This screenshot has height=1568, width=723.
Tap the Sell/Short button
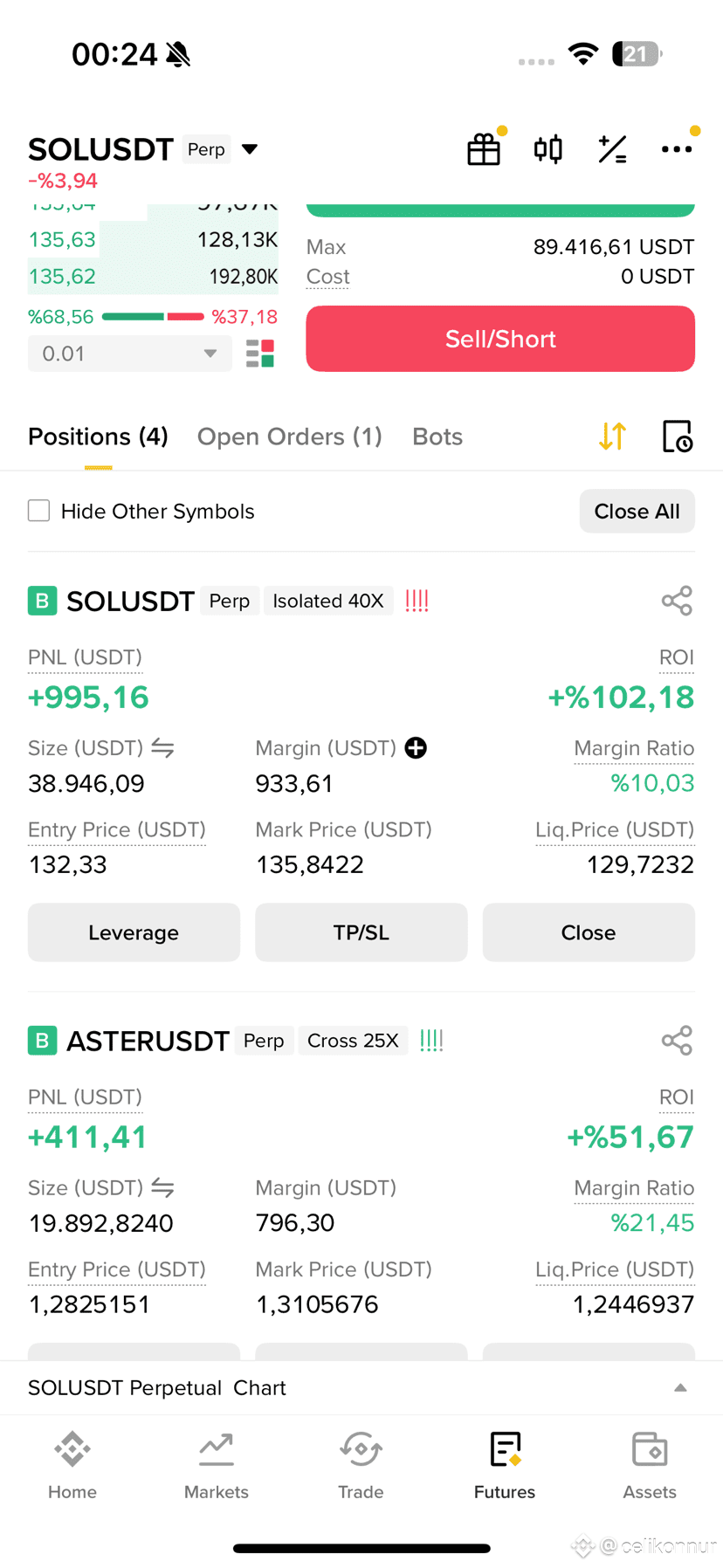(x=500, y=339)
